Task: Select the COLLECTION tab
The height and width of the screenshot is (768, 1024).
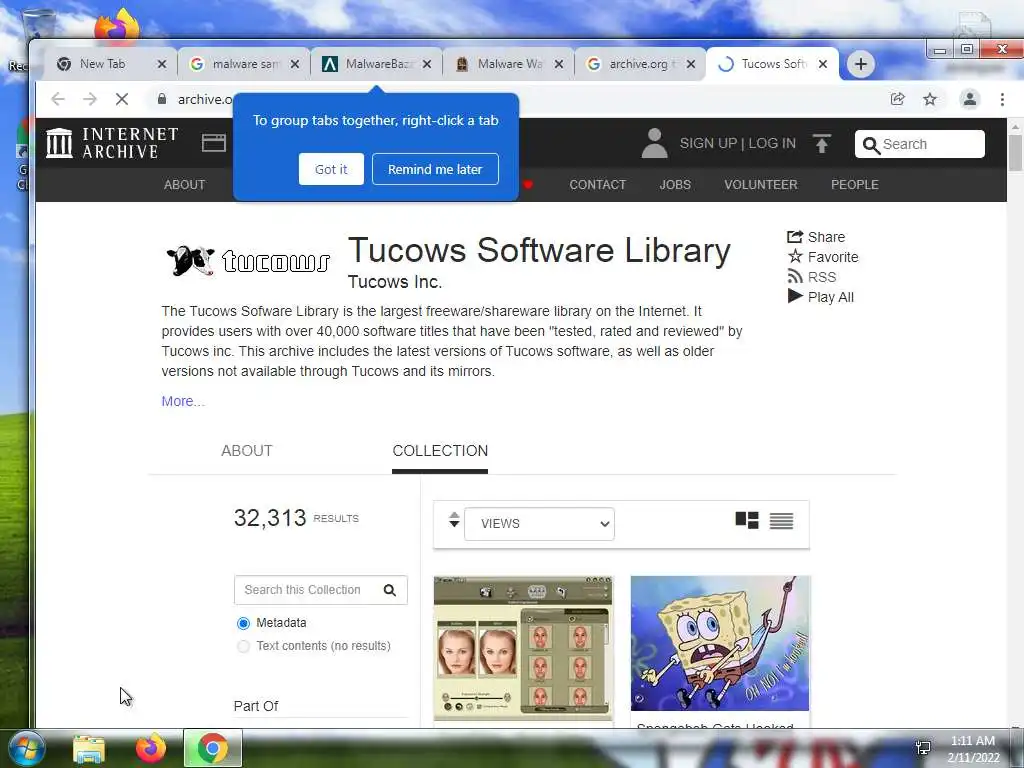Action: click(x=440, y=451)
